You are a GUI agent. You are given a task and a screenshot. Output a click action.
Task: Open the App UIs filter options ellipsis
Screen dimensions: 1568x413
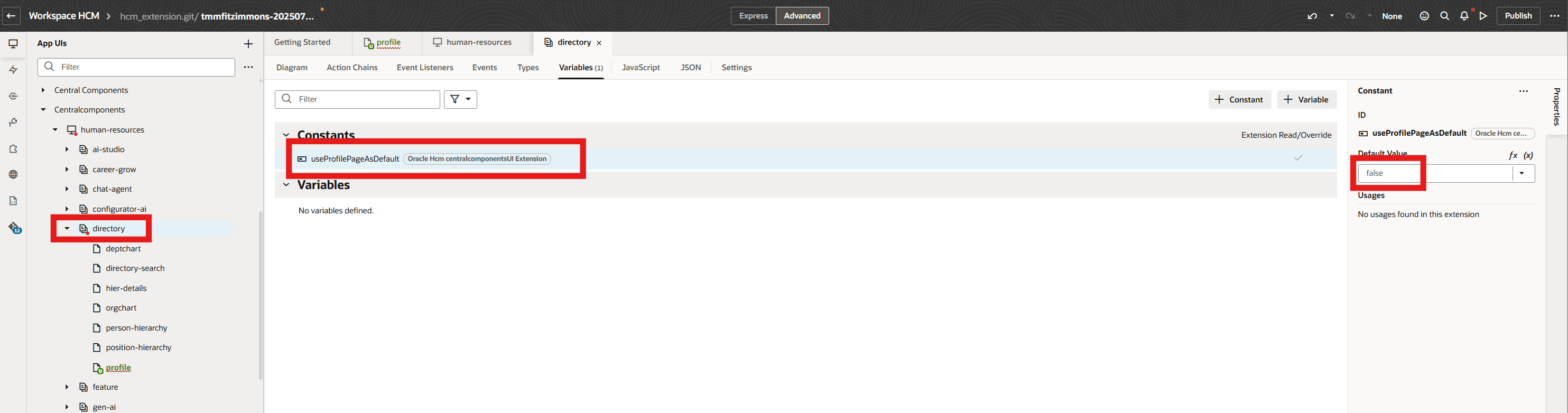248,67
